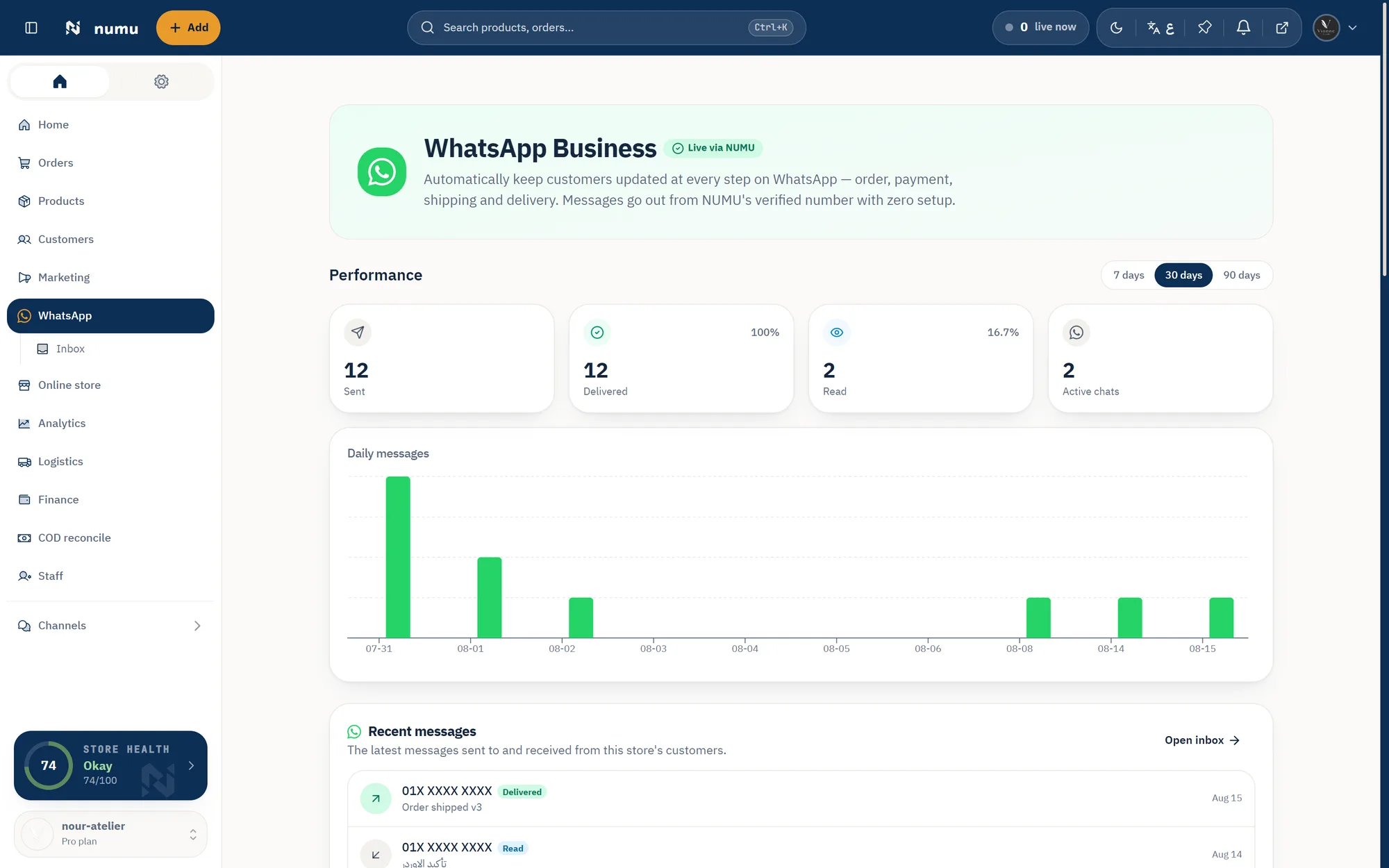Go to Online store

pos(110,385)
